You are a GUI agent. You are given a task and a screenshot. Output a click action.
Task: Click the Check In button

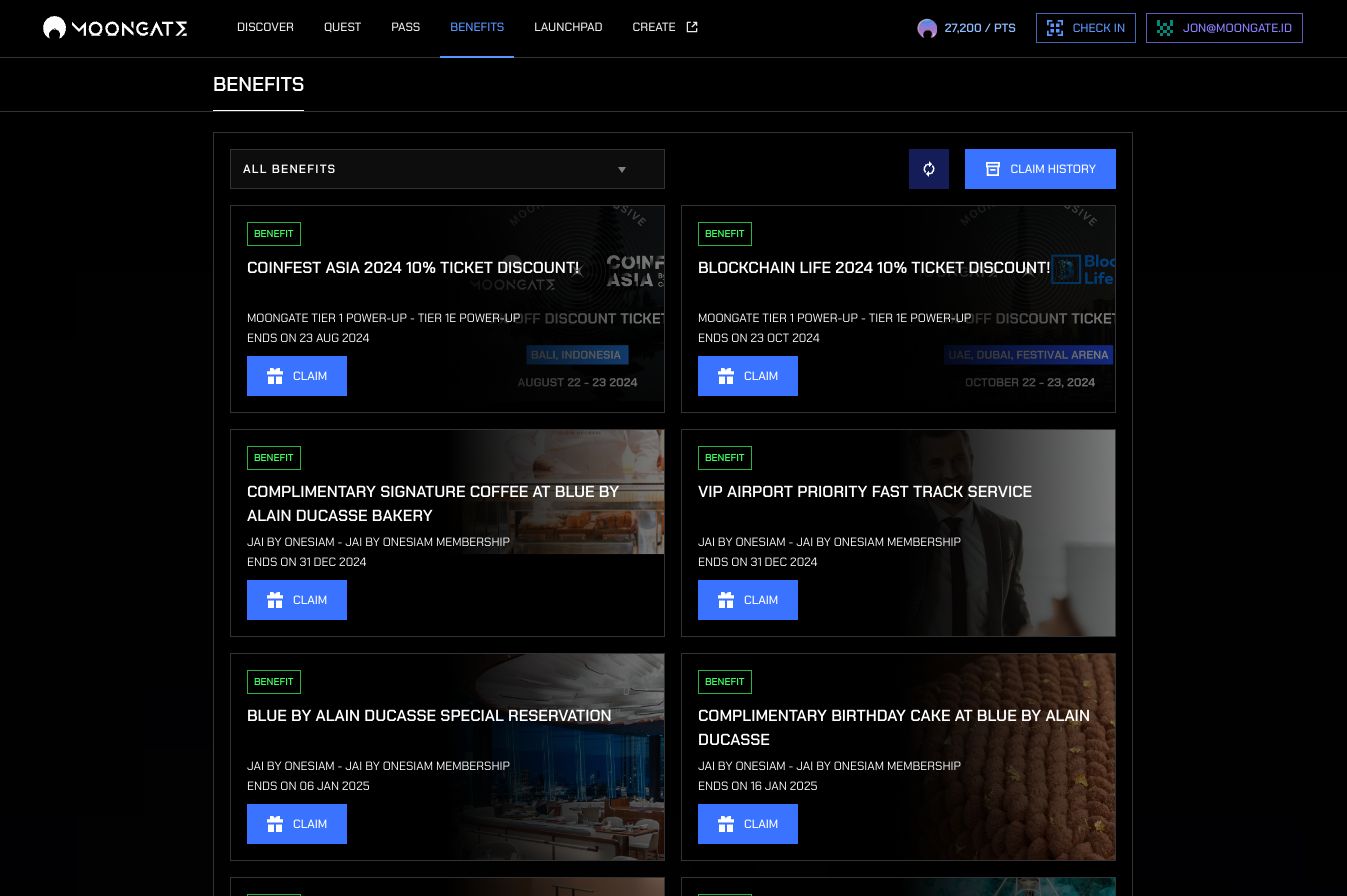1085,28
